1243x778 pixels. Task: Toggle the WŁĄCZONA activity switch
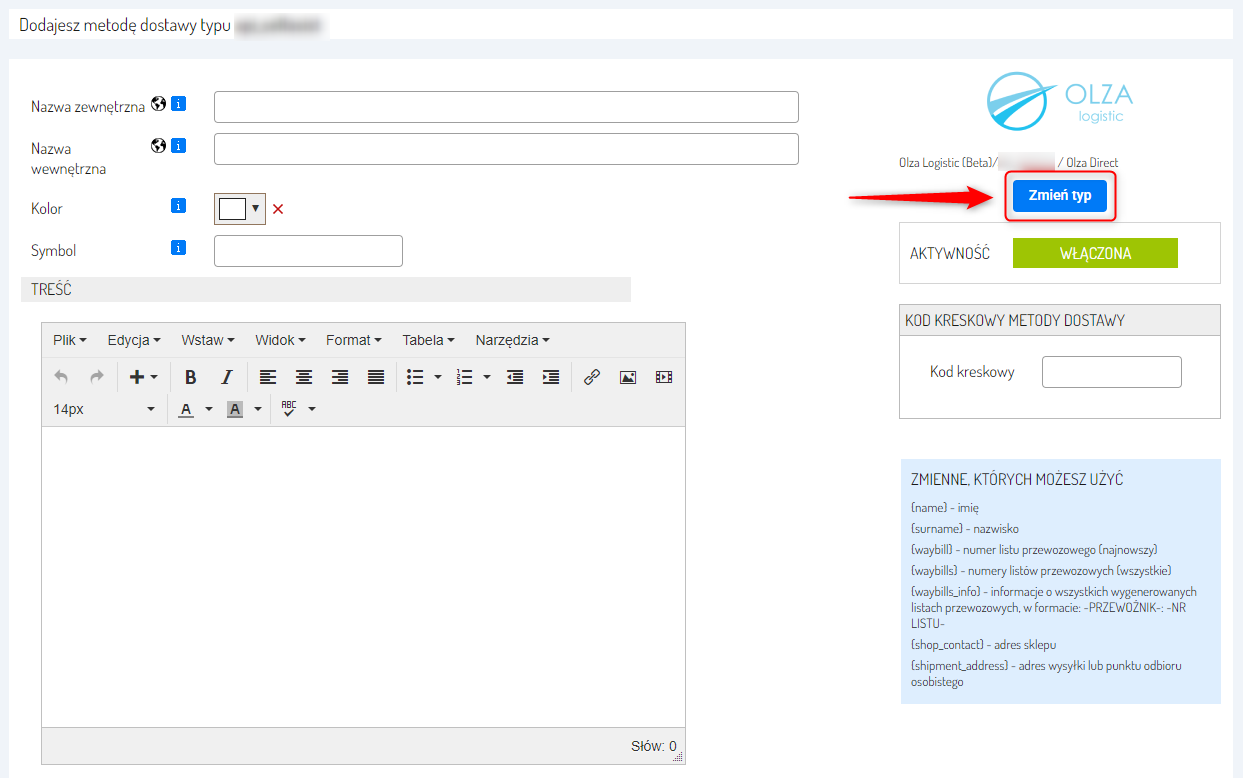1095,253
